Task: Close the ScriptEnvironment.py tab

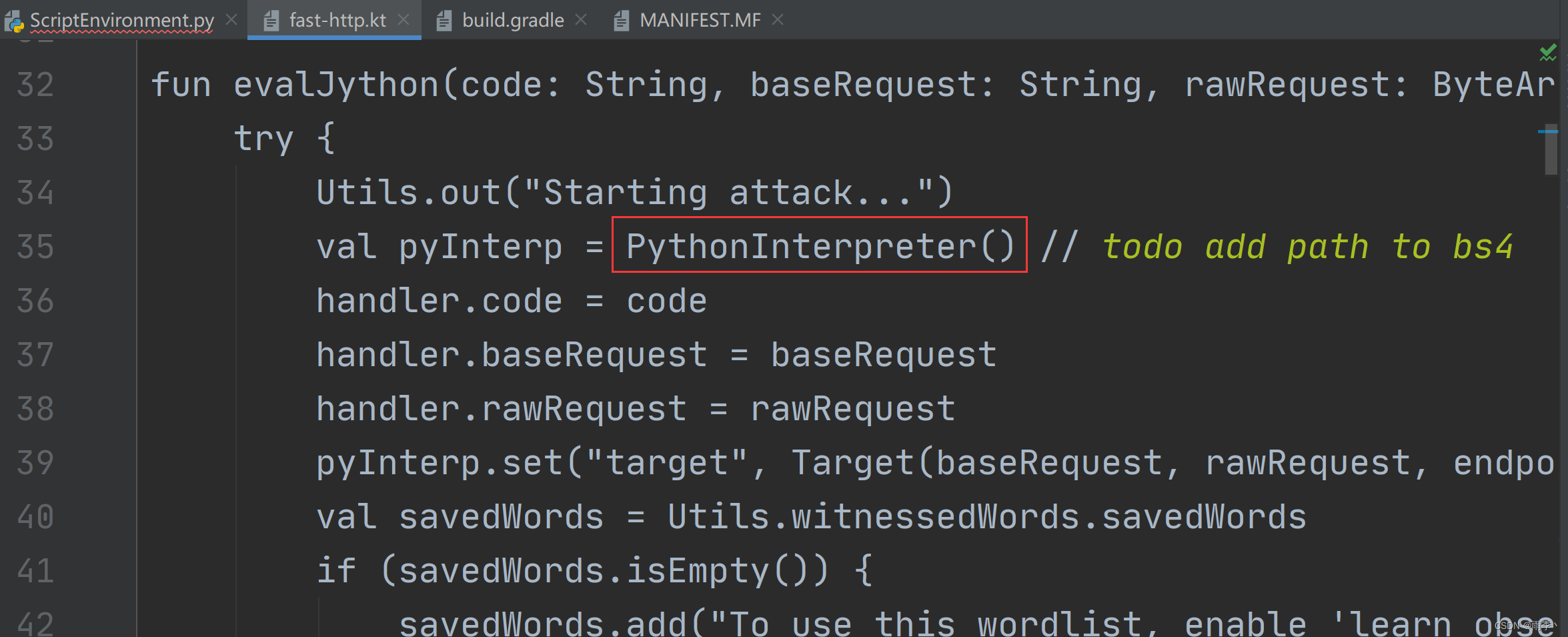Action: (x=231, y=20)
